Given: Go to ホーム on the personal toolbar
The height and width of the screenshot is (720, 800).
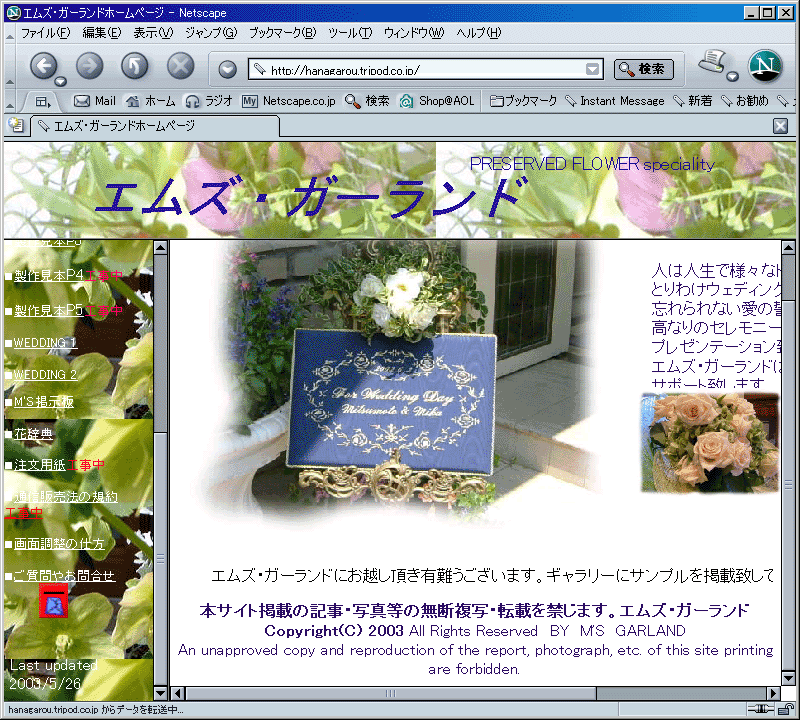Looking at the screenshot, I should pyautogui.click(x=151, y=101).
